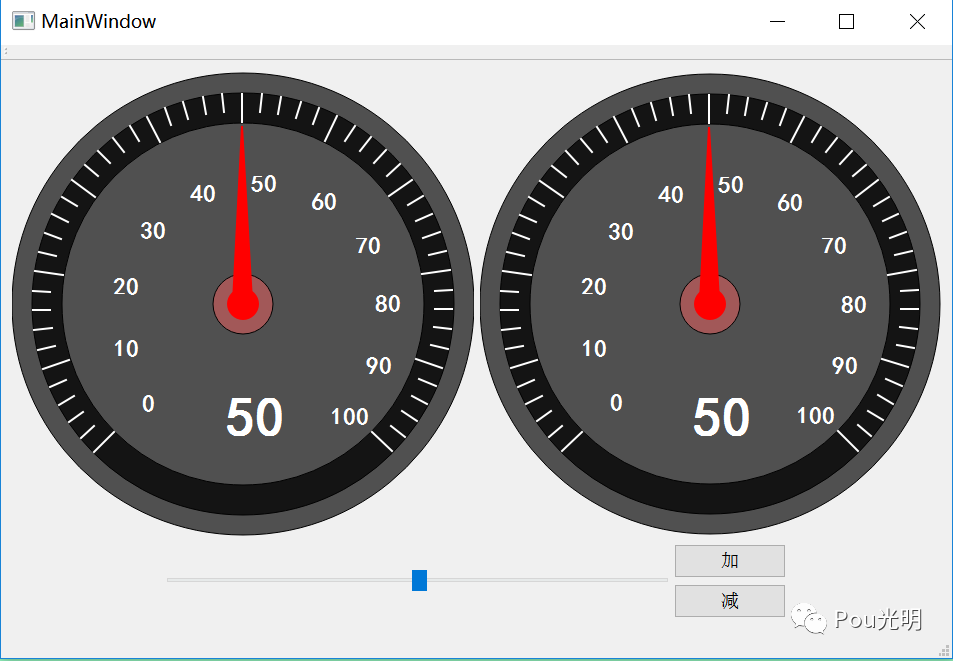Click the 加 button
This screenshot has height=661, width=953.
(729, 561)
